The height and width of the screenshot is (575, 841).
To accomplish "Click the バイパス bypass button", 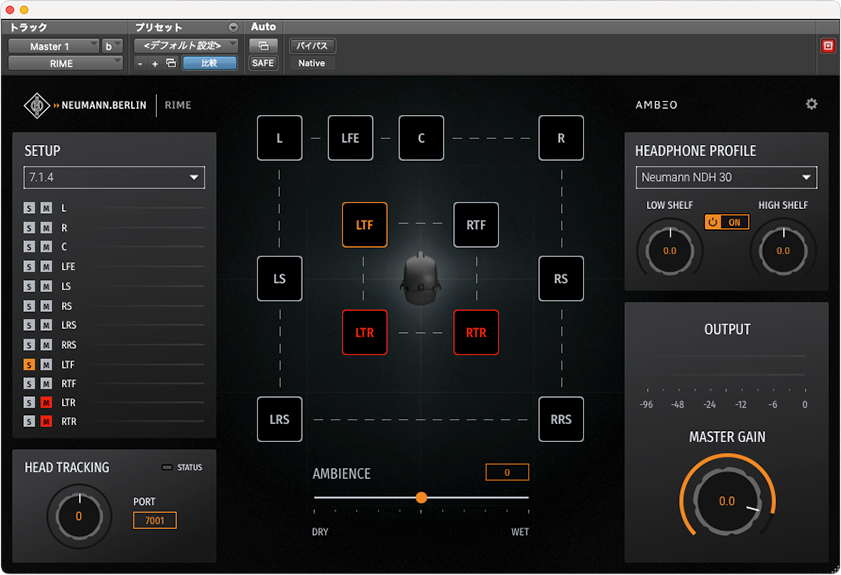I will click(312, 46).
